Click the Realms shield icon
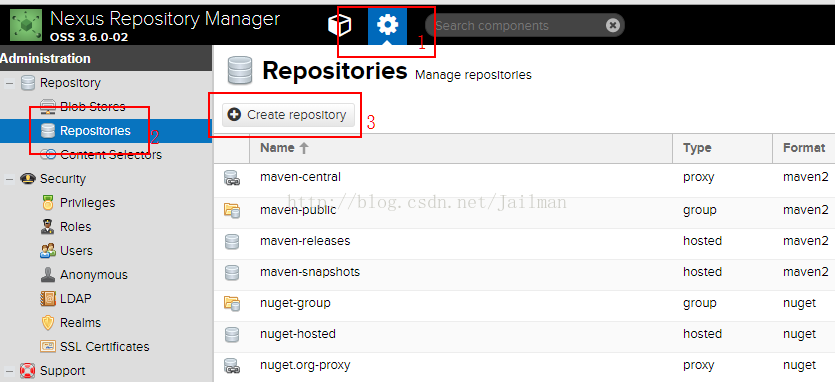Image resolution: width=835 pixels, height=382 pixels. 48,323
